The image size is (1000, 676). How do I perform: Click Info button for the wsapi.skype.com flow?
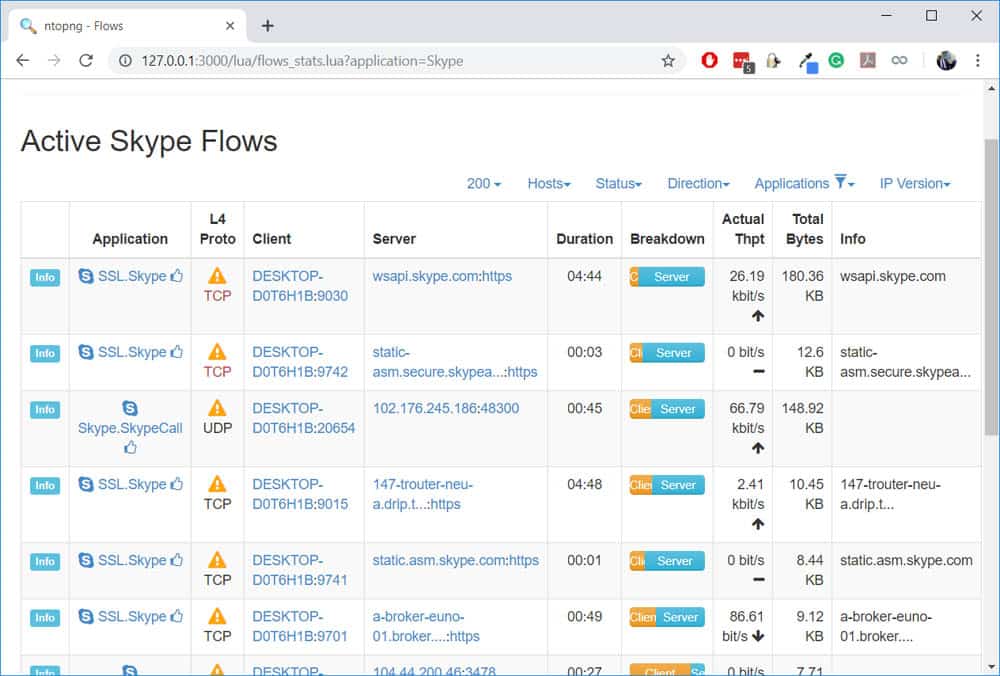click(45, 277)
